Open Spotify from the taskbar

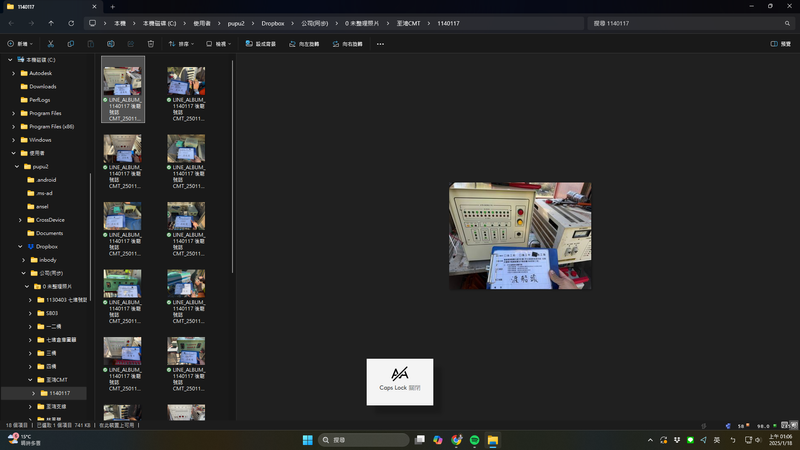pyautogui.click(x=475, y=440)
